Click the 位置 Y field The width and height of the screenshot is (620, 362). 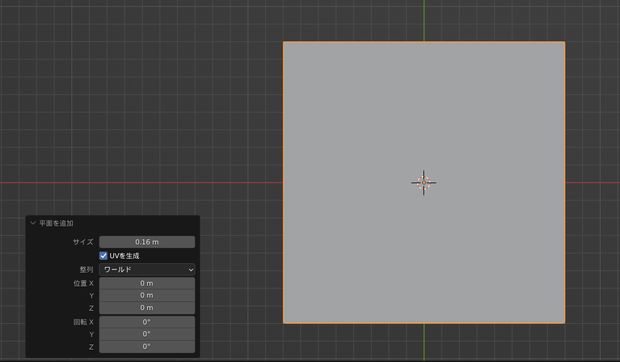147,296
